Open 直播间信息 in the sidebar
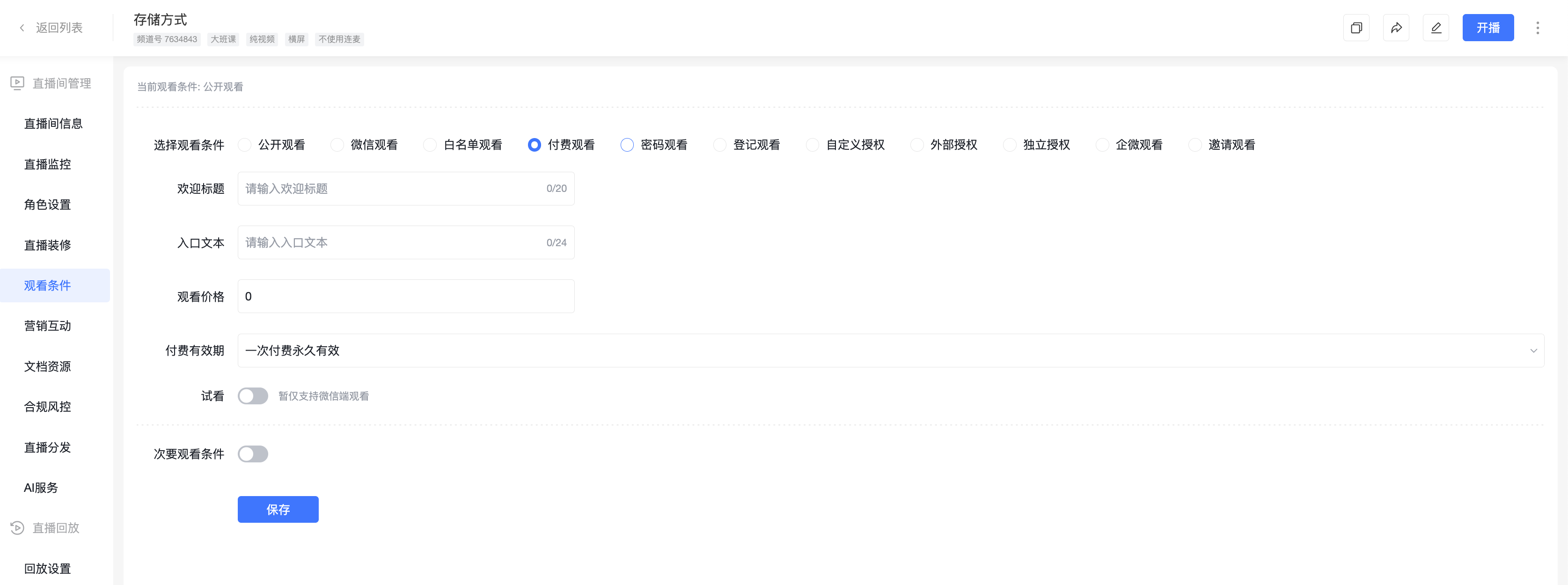The height and width of the screenshot is (585, 1568). (x=53, y=124)
